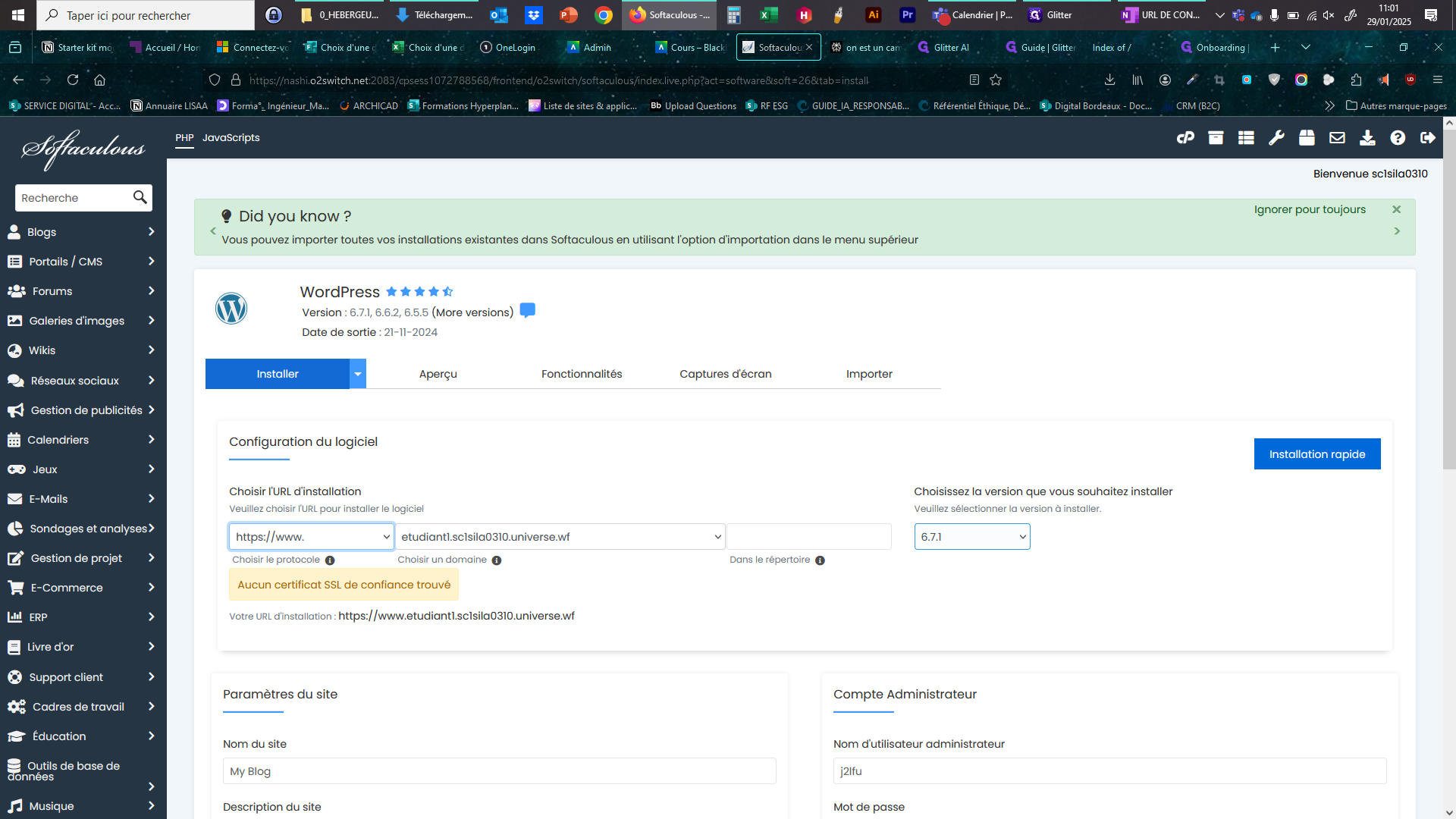The height and width of the screenshot is (819, 1456).
Task: Open the version 6.7.1 dropdown
Action: click(972, 536)
